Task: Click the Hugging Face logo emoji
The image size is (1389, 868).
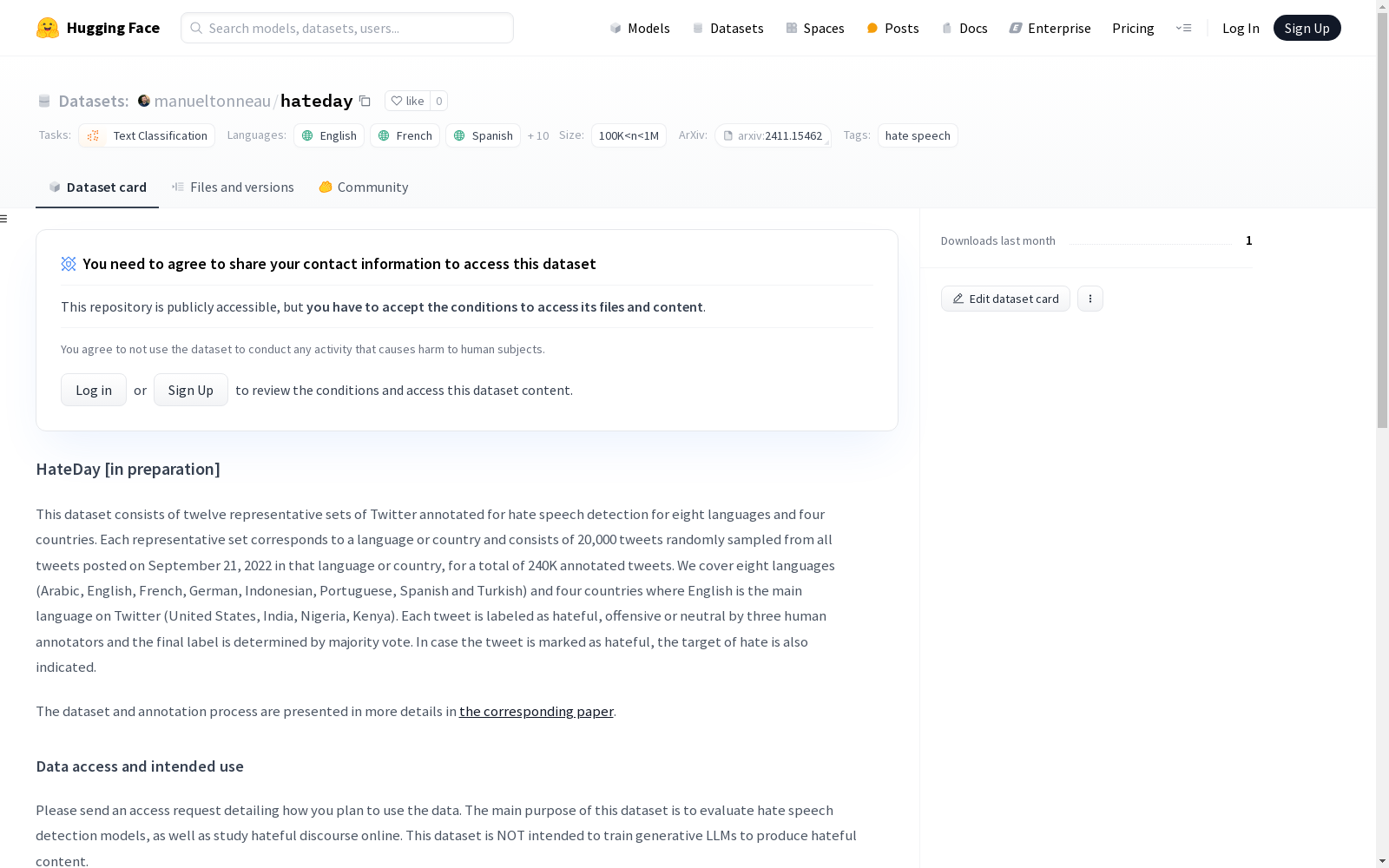Action: point(48,28)
